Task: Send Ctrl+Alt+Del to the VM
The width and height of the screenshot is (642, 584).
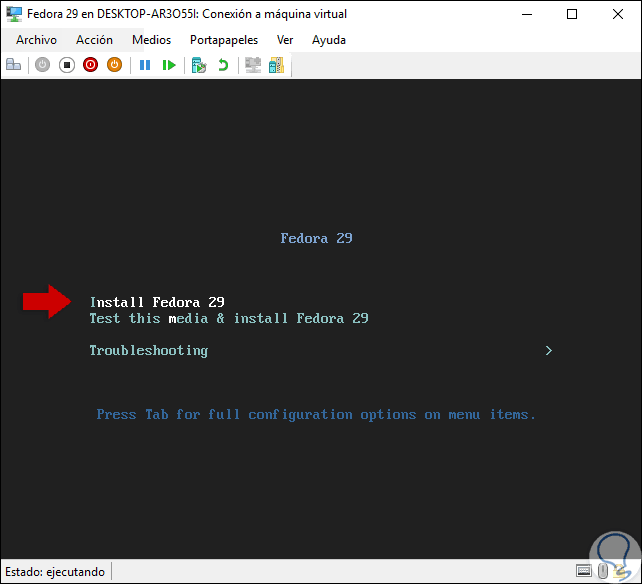Action: 14,65
